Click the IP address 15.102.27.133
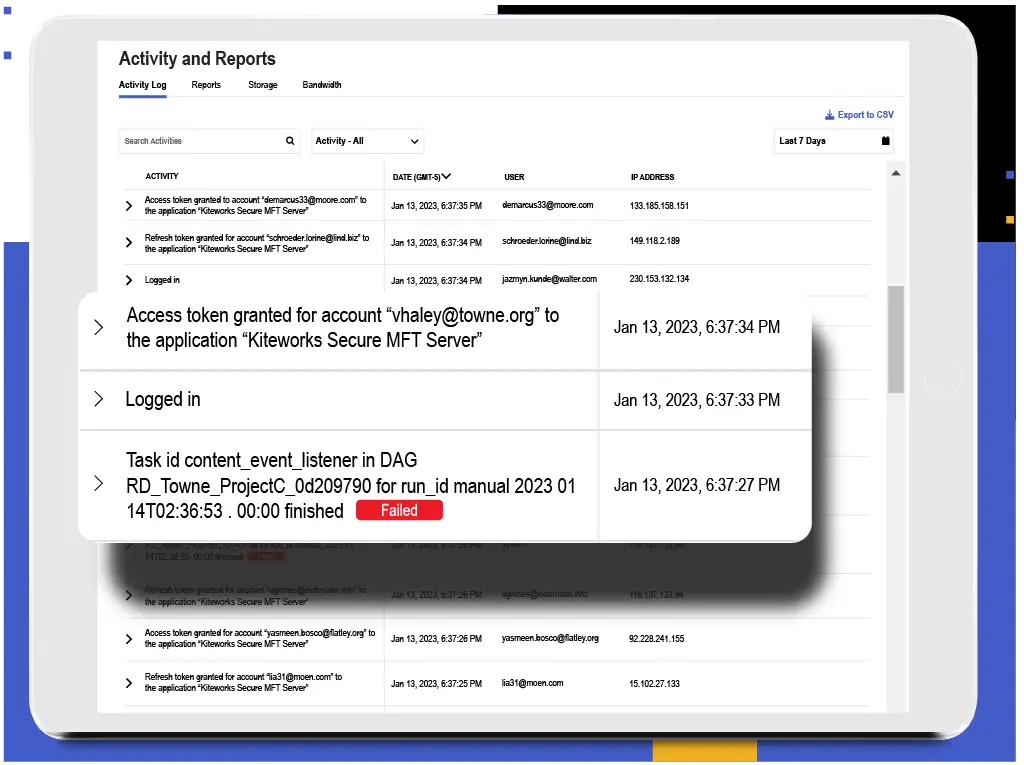 pyautogui.click(x=654, y=684)
